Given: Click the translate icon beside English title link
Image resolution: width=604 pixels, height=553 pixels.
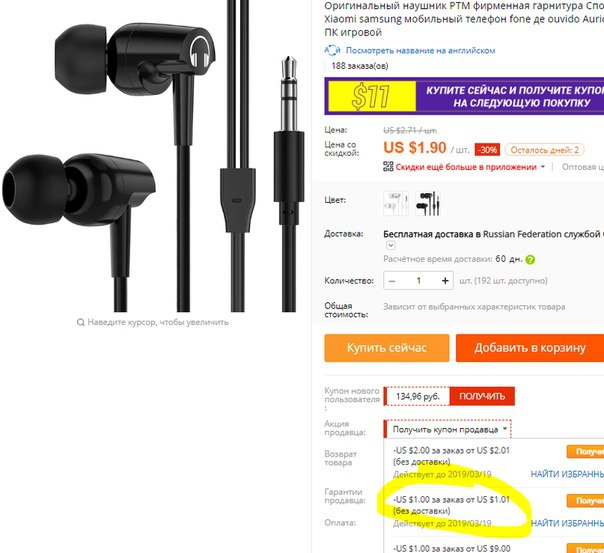Looking at the screenshot, I should pos(332,50).
